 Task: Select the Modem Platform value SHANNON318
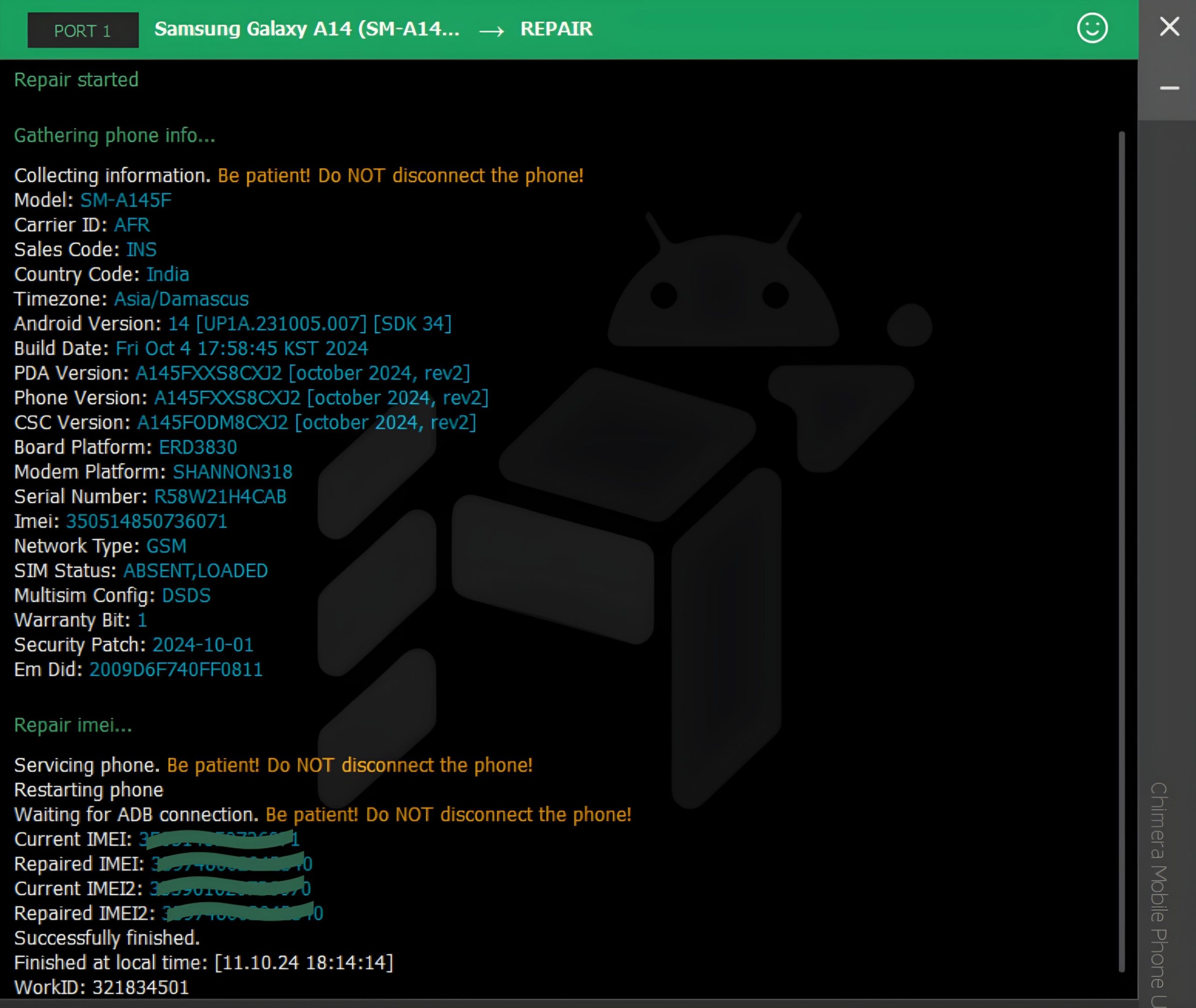(x=233, y=472)
